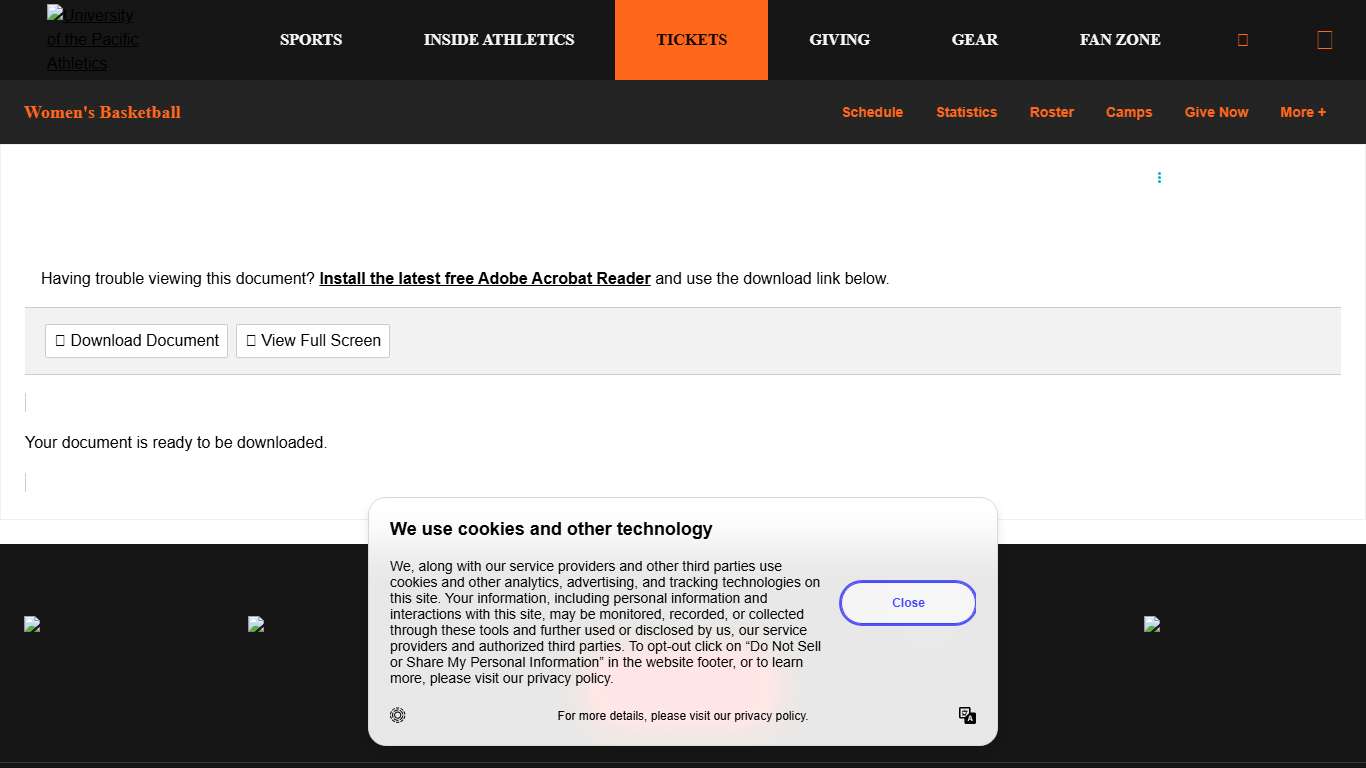Click the rightmost footer sponsor image
The image size is (1366, 768).
click(x=1152, y=624)
